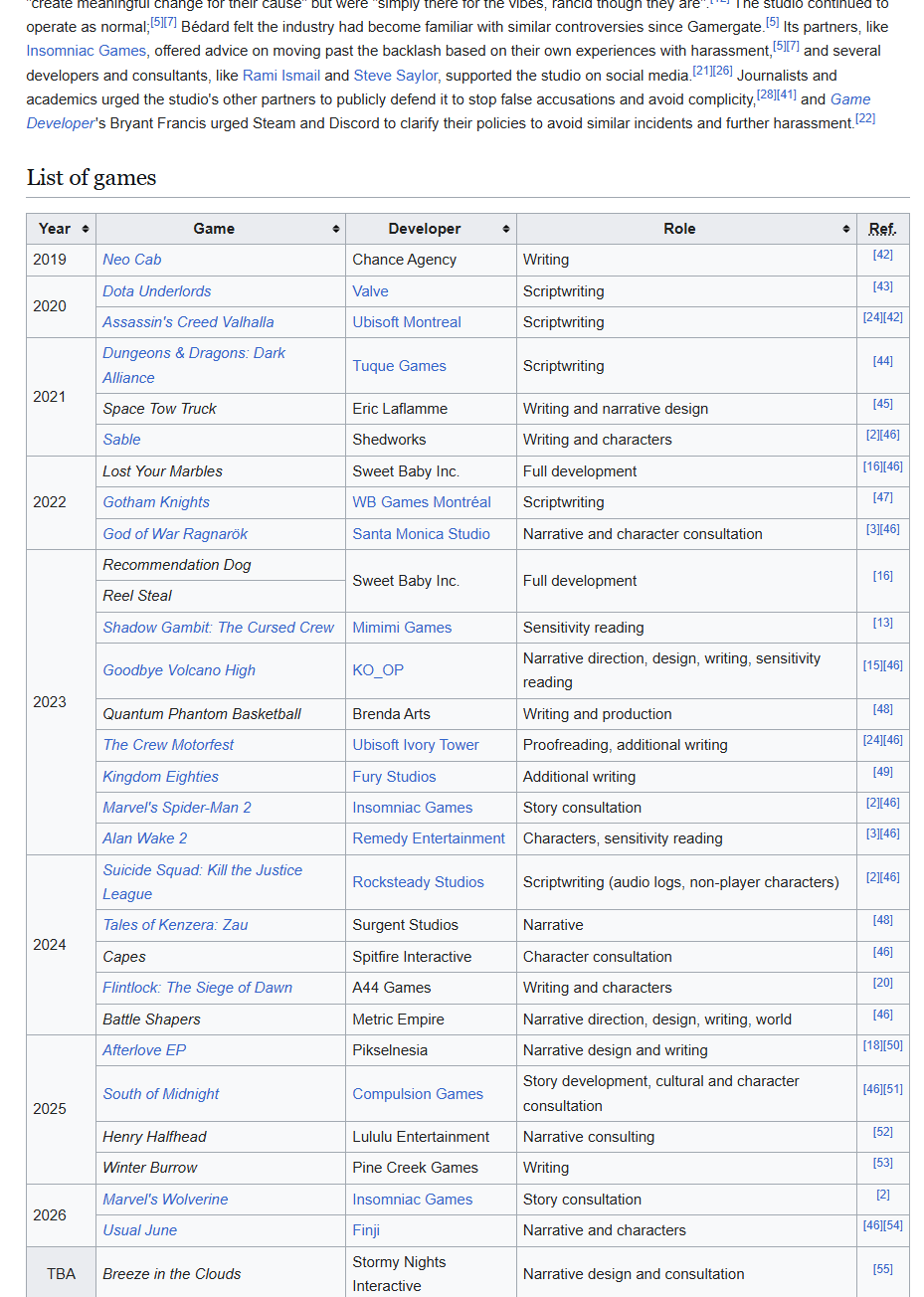924x1297 pixels.
Task: Follow the Ubisoft Ivory Tower link
Action: click(416, 745)
